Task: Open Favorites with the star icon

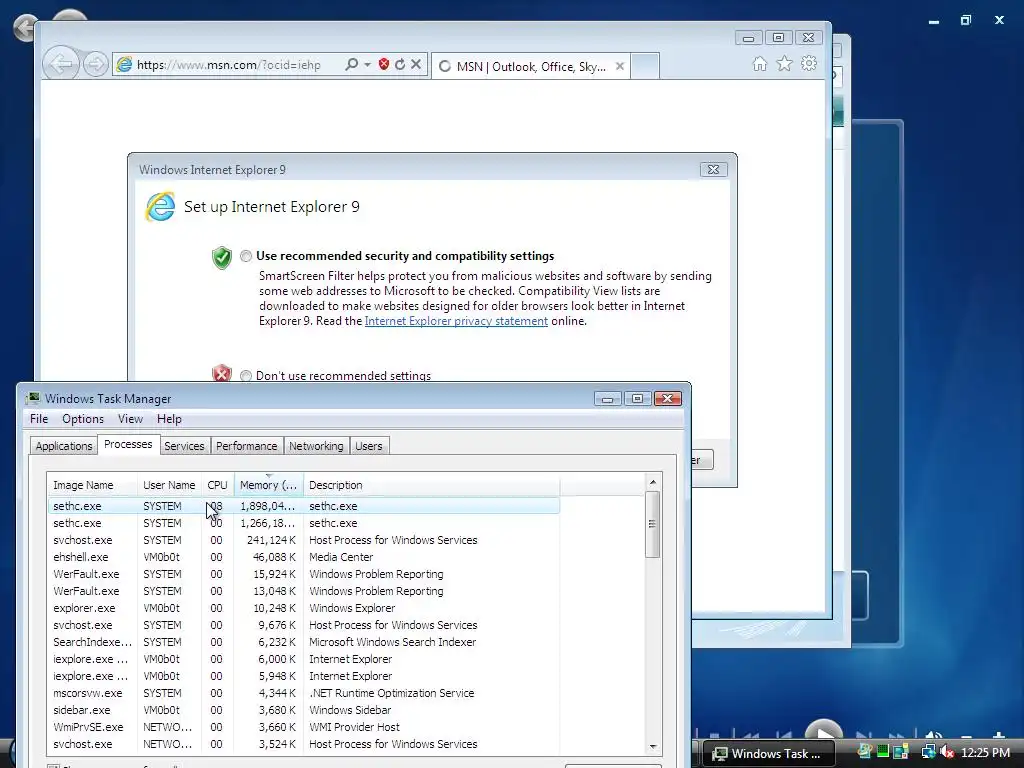Action: tap(784, 63)
